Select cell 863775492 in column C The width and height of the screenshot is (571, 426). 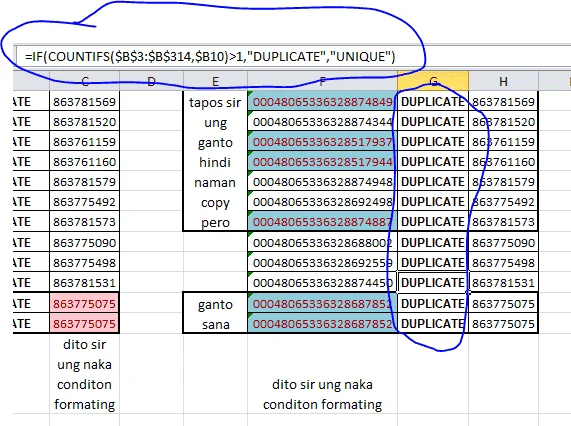[x=84, y=201]
